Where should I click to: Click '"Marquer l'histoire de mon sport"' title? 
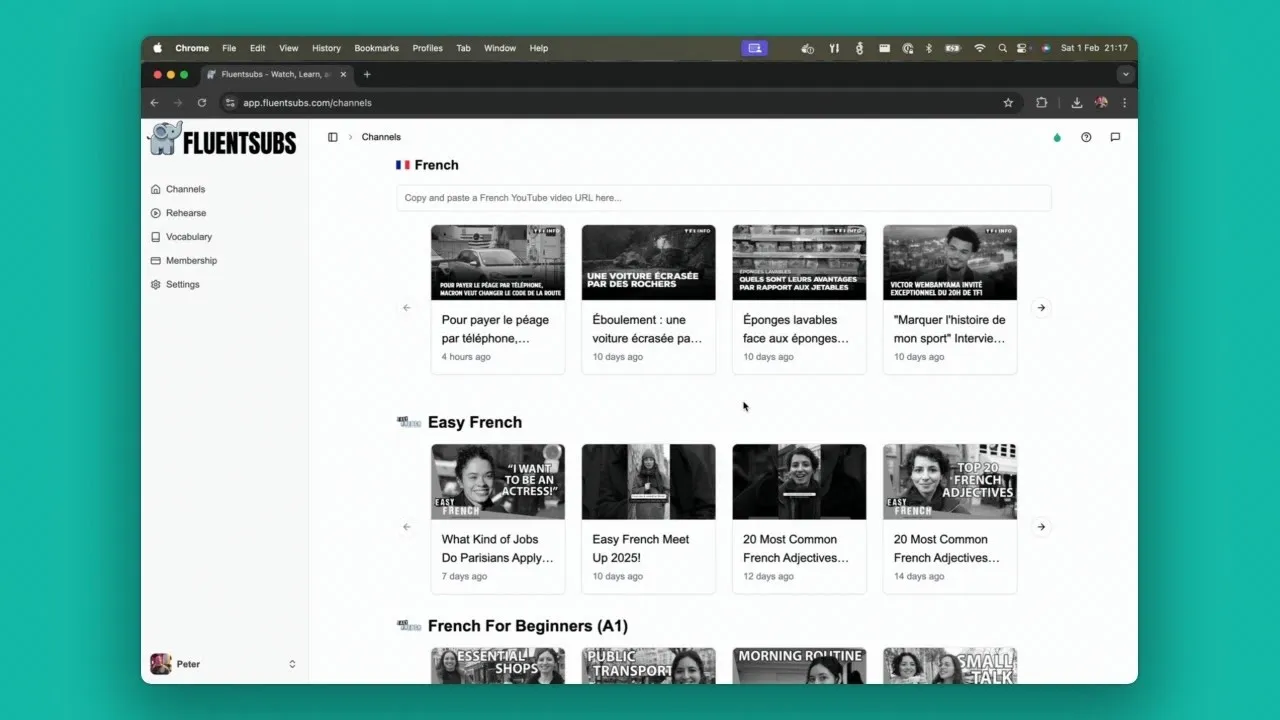950,329
